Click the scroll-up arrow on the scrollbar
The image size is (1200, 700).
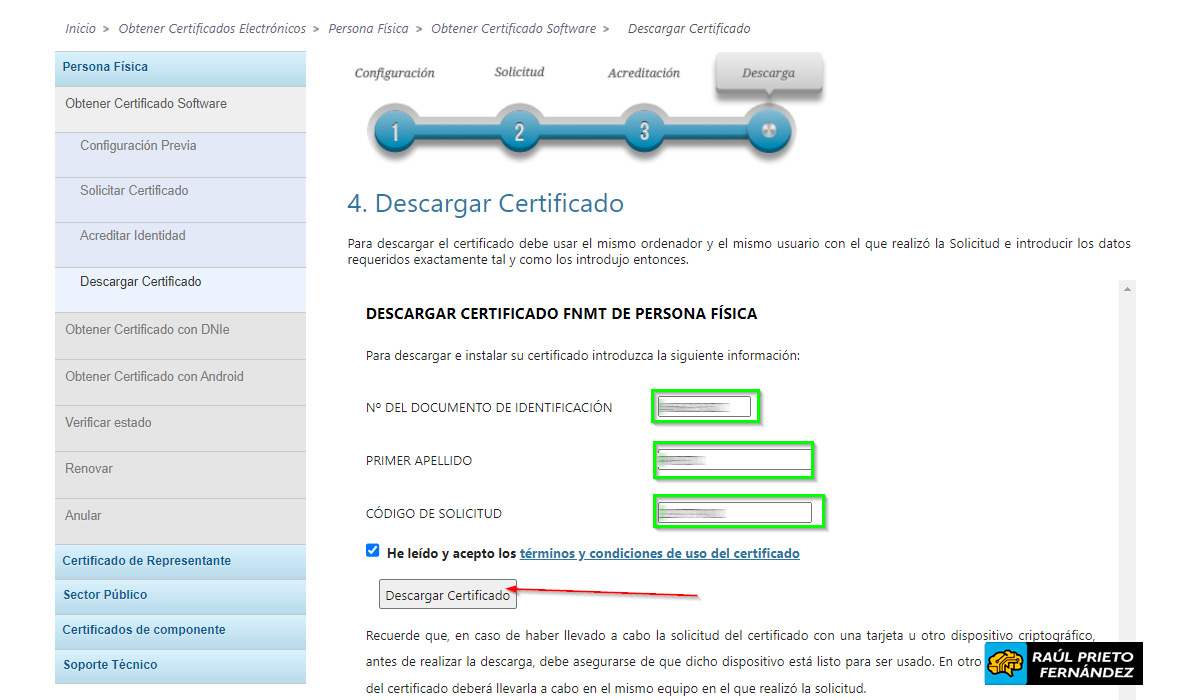point(1128,288)
